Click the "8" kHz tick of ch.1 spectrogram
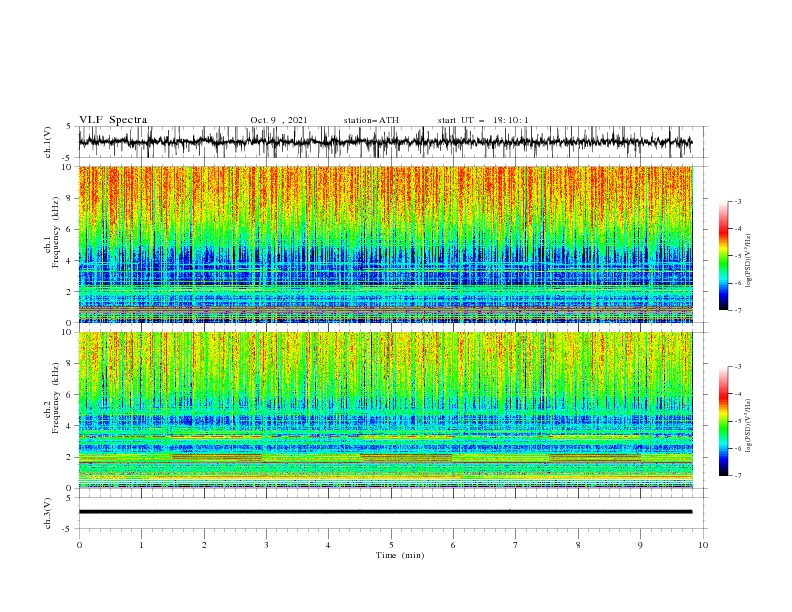 70,198
